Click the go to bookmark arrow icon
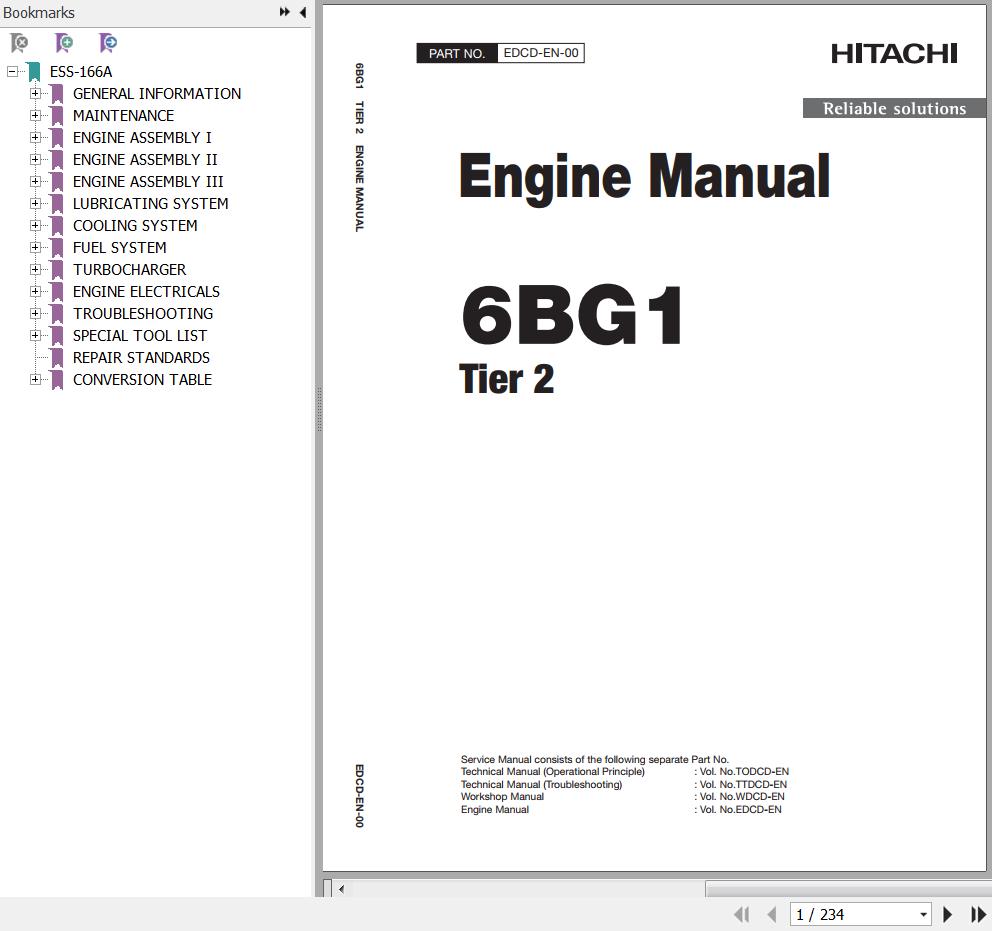992x931 pixels. tap(108, 43)
